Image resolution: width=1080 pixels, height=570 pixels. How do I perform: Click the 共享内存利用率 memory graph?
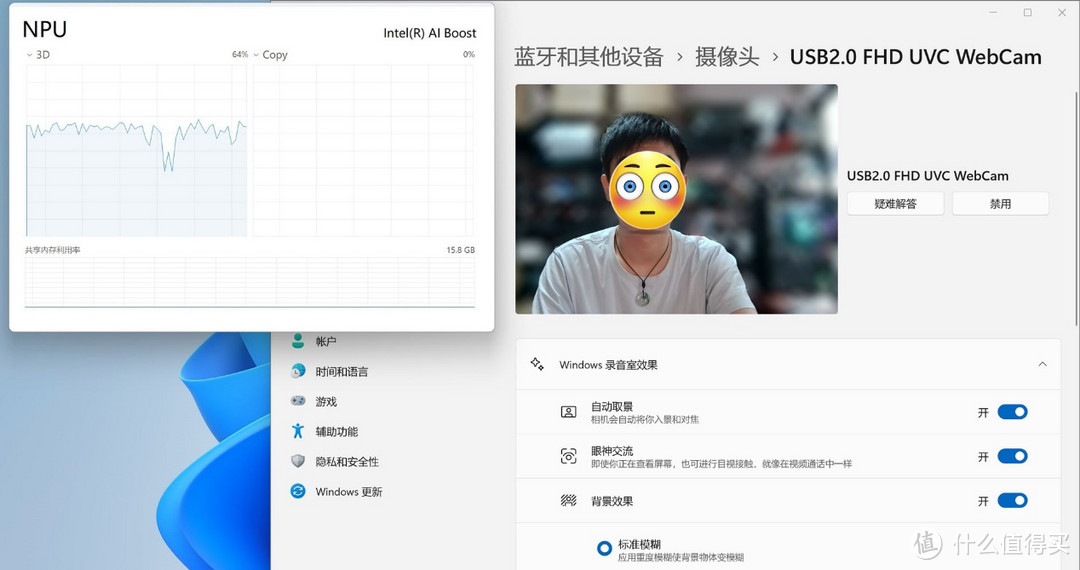coord(250,282)
